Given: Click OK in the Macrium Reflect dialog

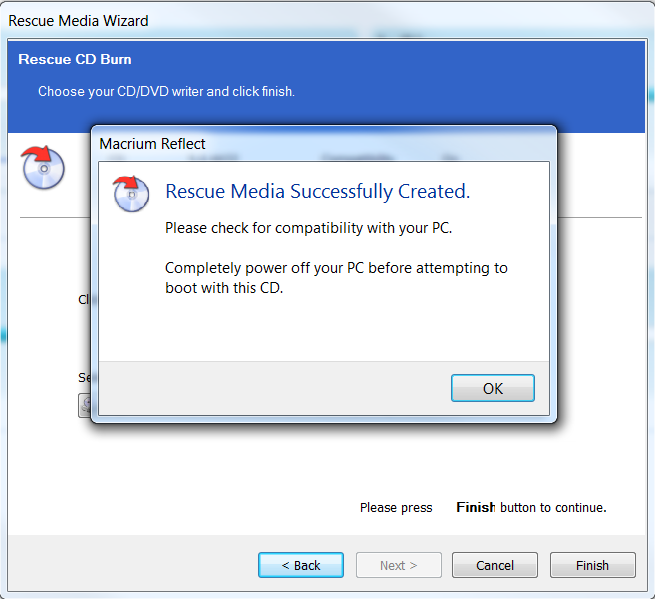Looking at the screenshot, I should pyautogui.click(x=492, y=388).
